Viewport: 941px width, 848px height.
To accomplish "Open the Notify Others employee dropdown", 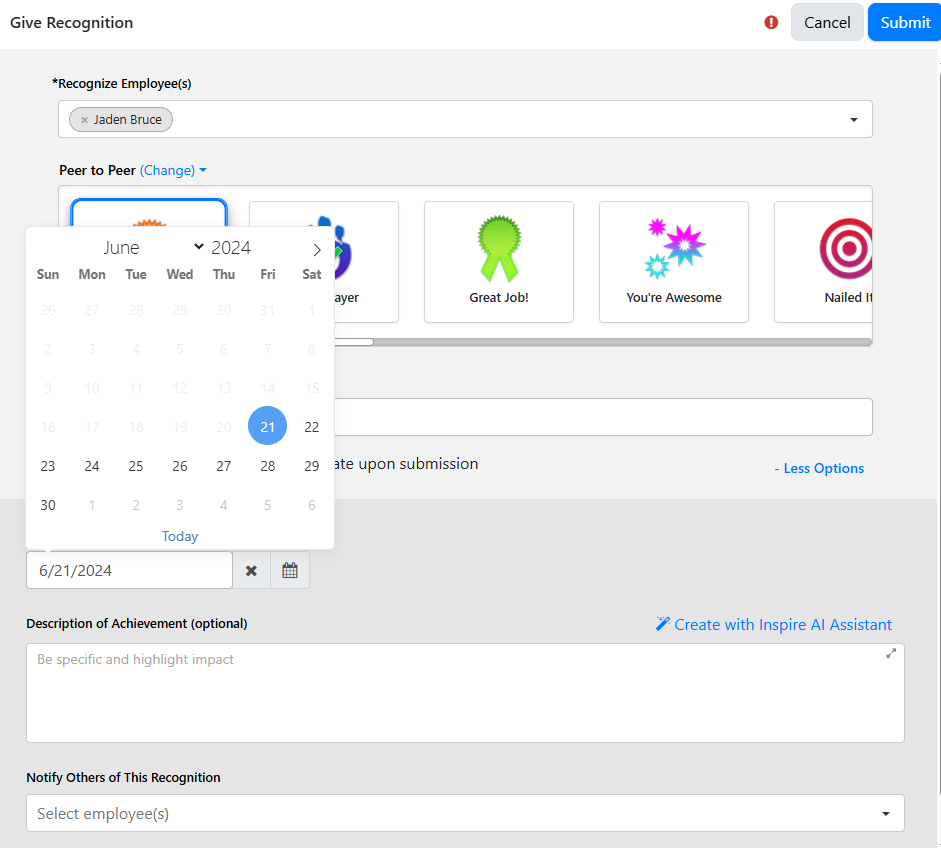I will pyautogui.click(x=465, y=813).
